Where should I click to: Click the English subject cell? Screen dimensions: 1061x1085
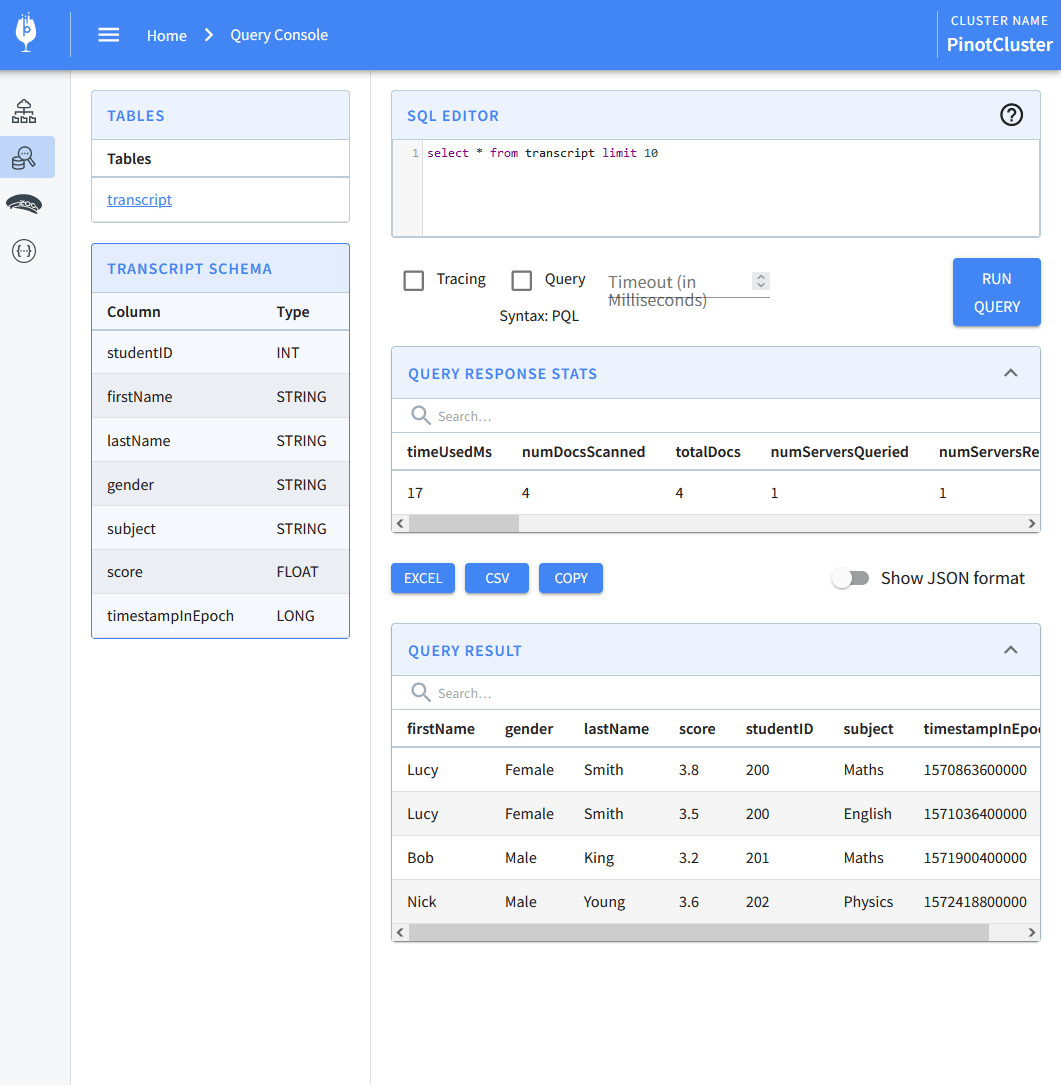867,814
